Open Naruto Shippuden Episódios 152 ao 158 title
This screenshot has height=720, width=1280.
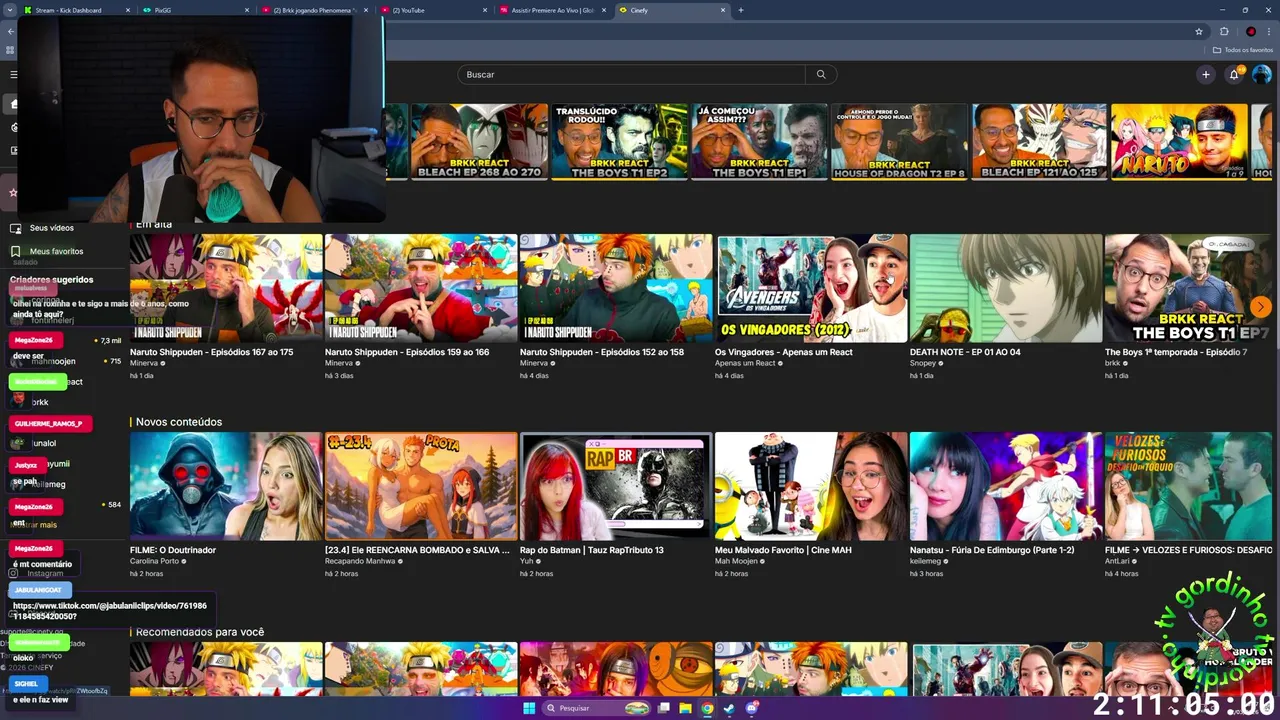click(602, 352)
